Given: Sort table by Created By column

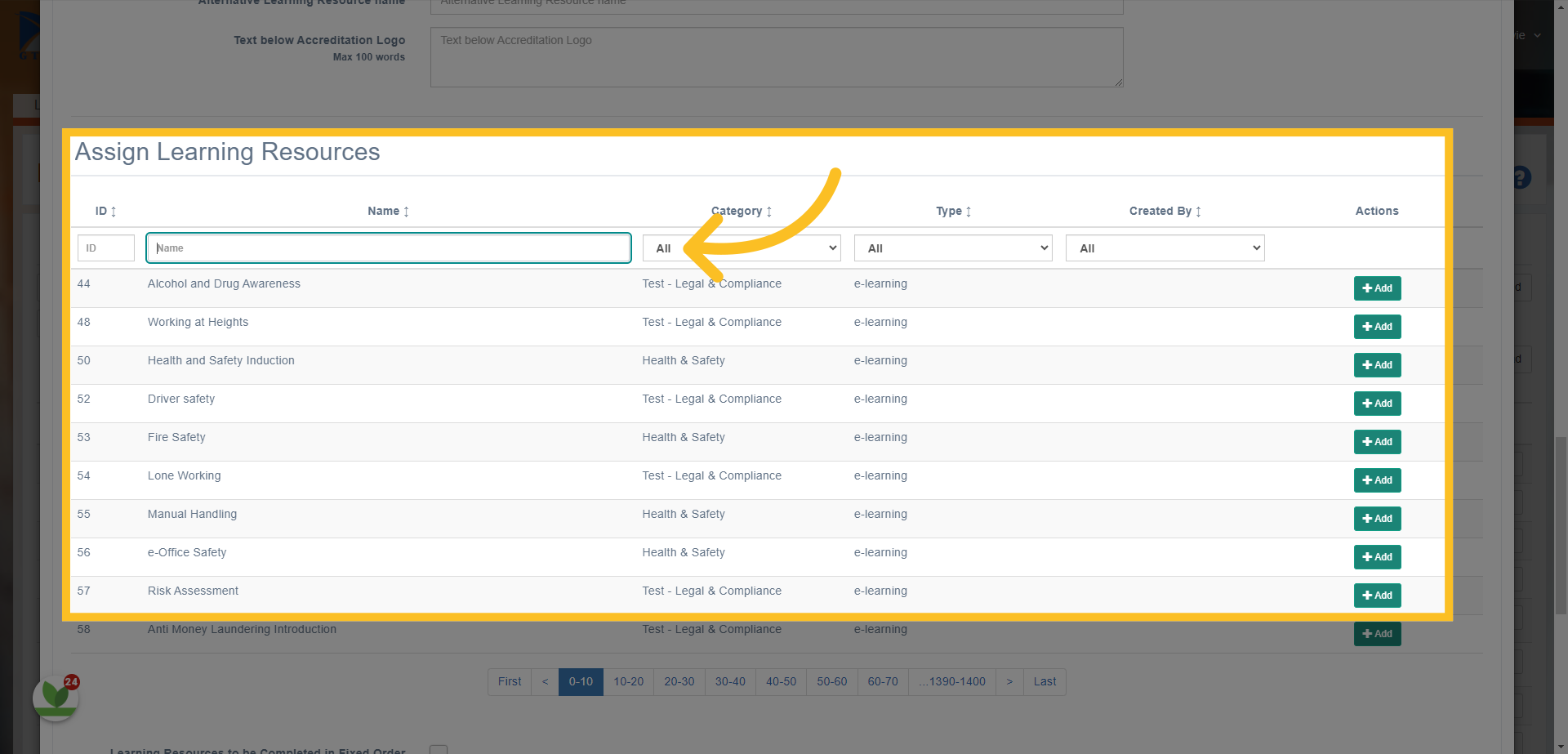Looking at the screenshot, I should (x=1165, y=211).
